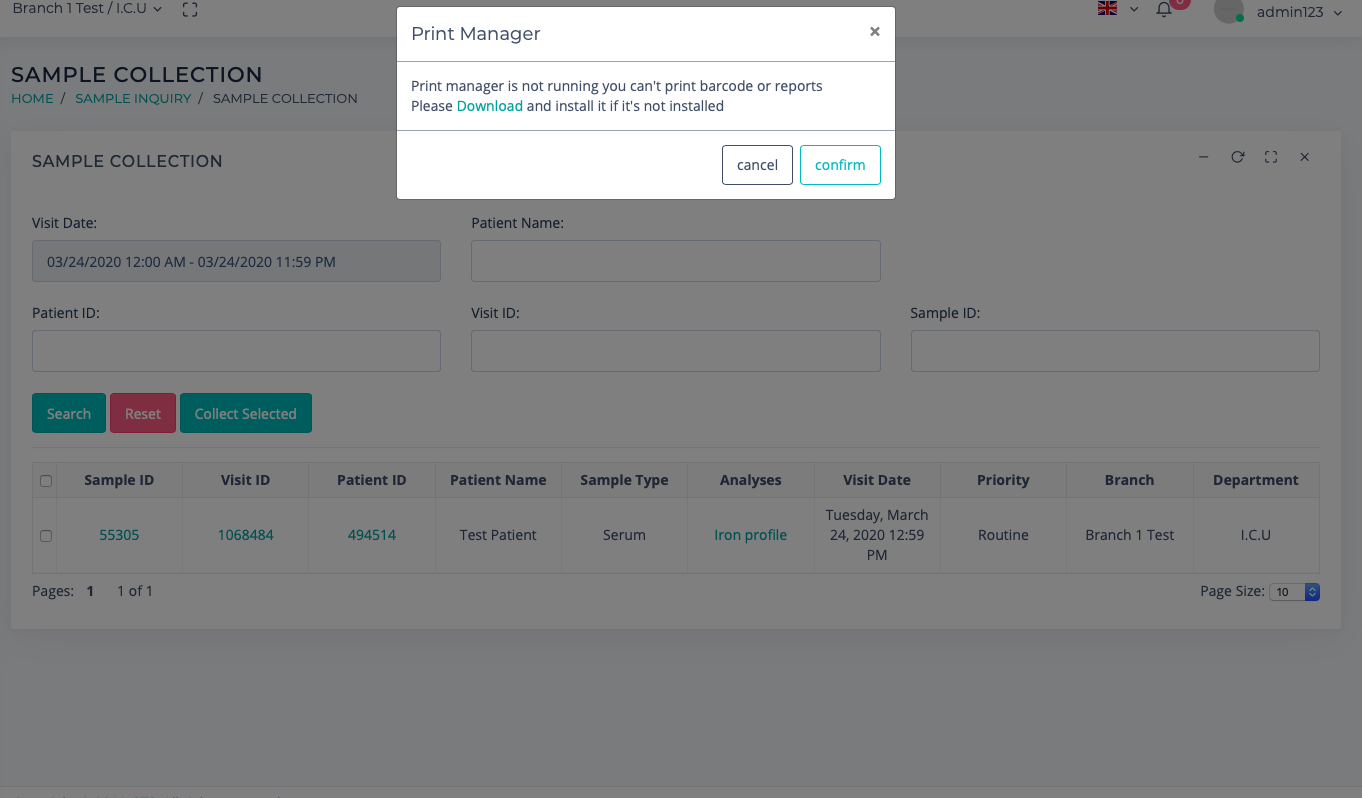The image size is (1362, 798).
Task: Close the Sample Collection panel
Action: (1305, 157)
